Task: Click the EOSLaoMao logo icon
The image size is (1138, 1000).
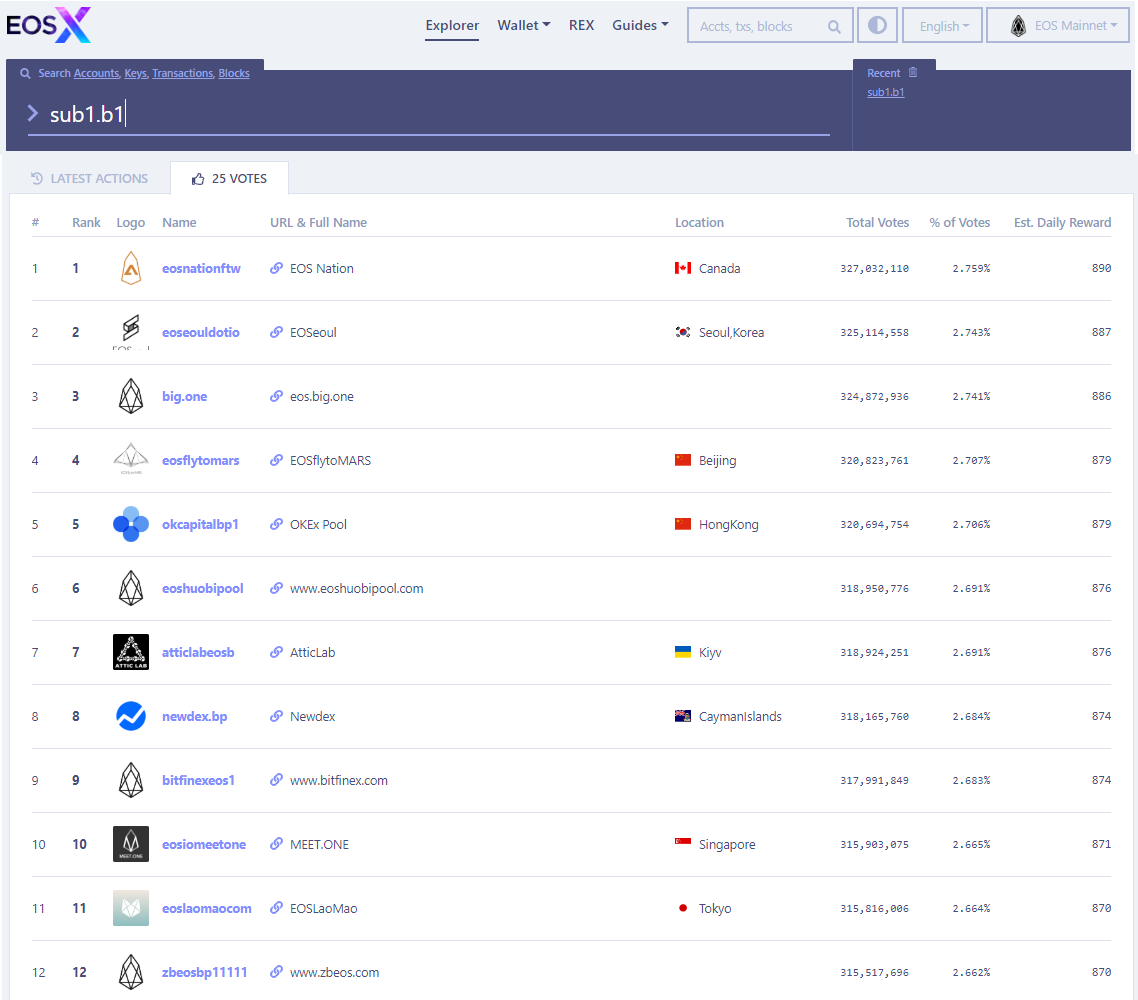Action: coord(131,908)
